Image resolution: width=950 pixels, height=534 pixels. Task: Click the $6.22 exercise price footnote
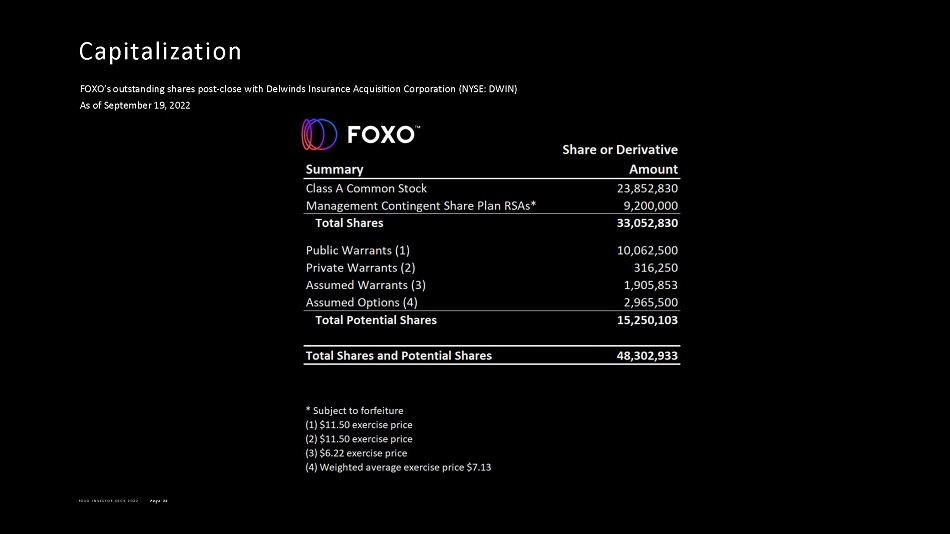tap(356, 453)
